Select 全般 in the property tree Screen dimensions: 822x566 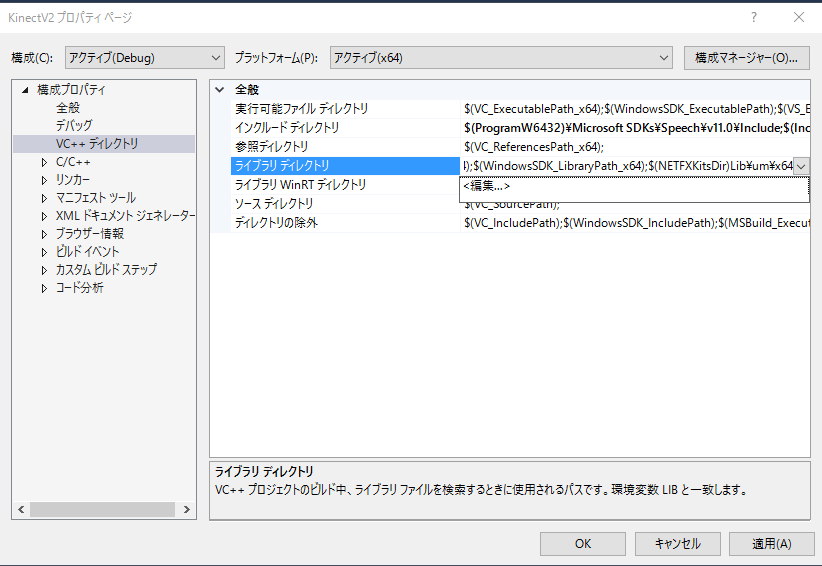point(68,108)
